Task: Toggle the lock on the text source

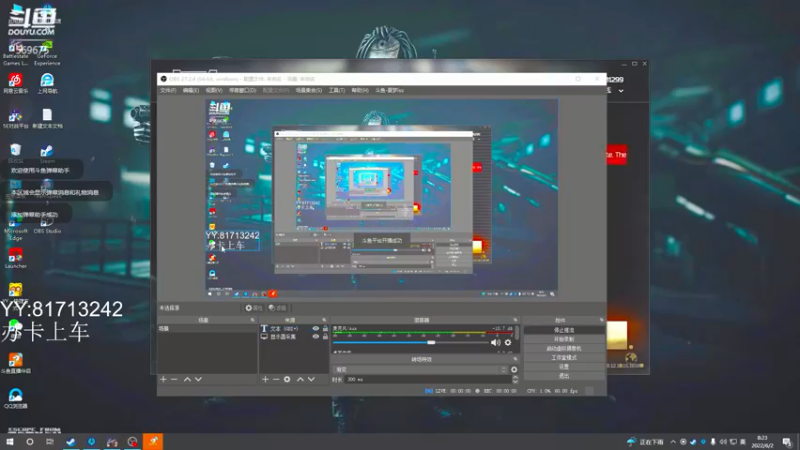Action: pos(326,329)
